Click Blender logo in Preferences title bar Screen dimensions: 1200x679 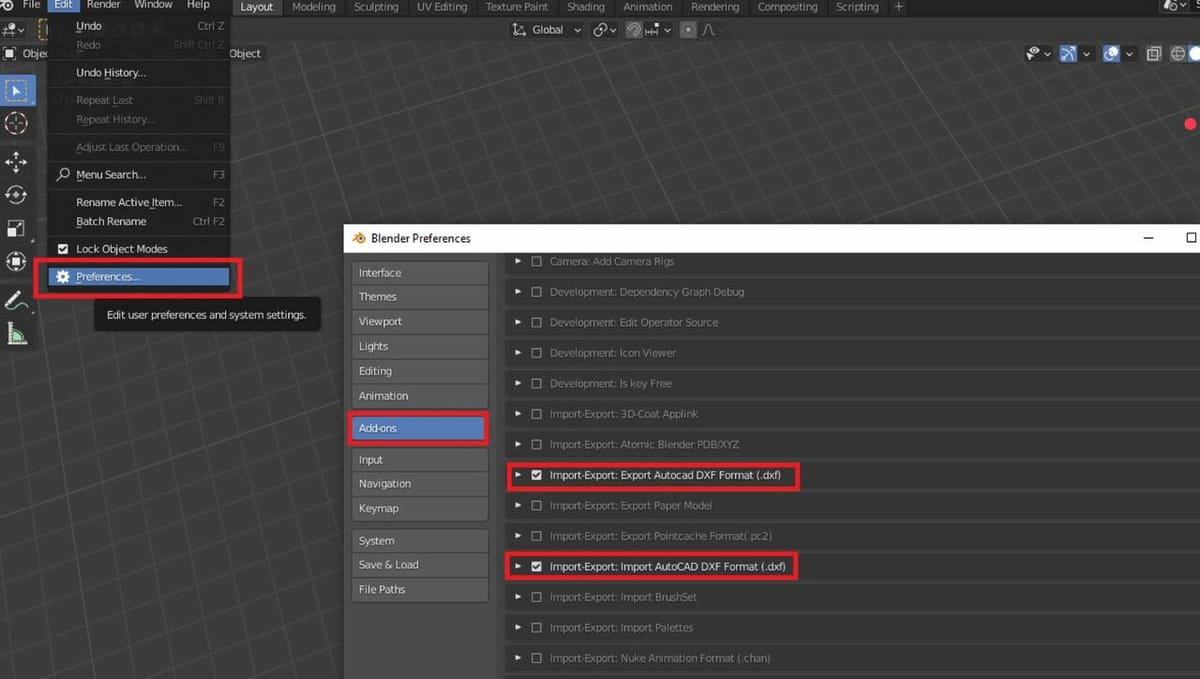coord(359,238)
